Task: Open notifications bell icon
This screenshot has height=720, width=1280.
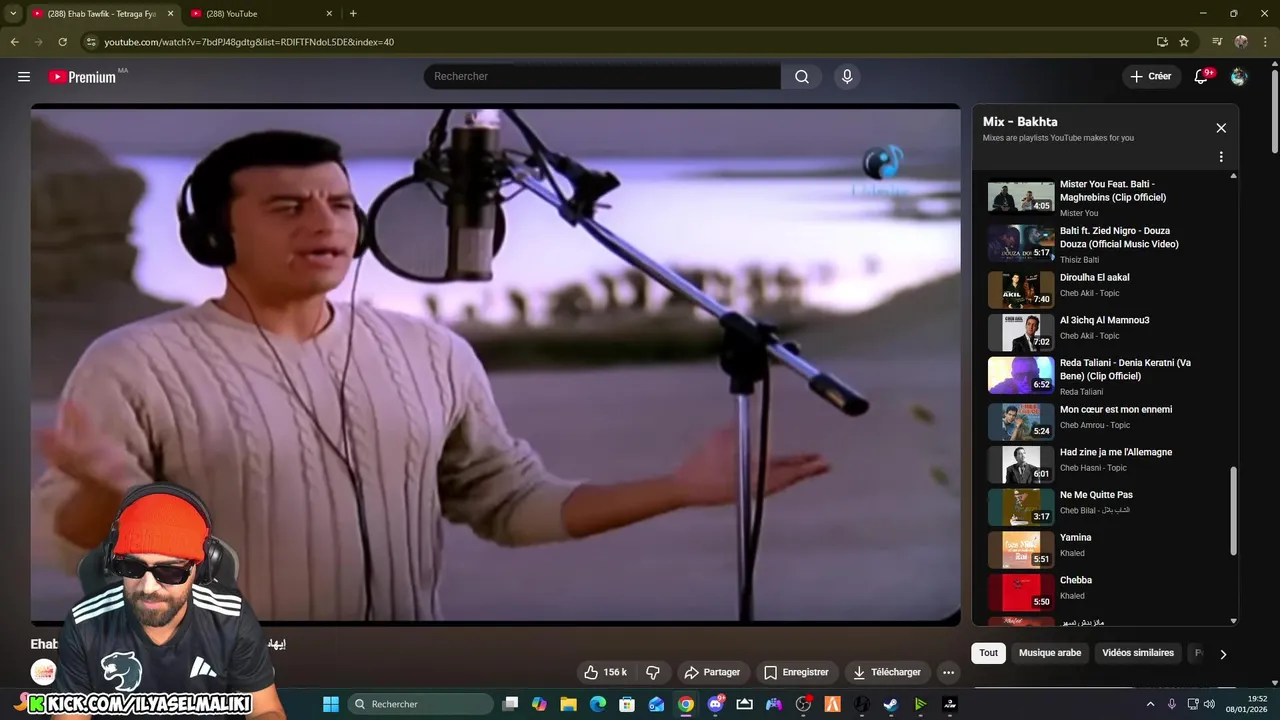Action: [1202, 76]
